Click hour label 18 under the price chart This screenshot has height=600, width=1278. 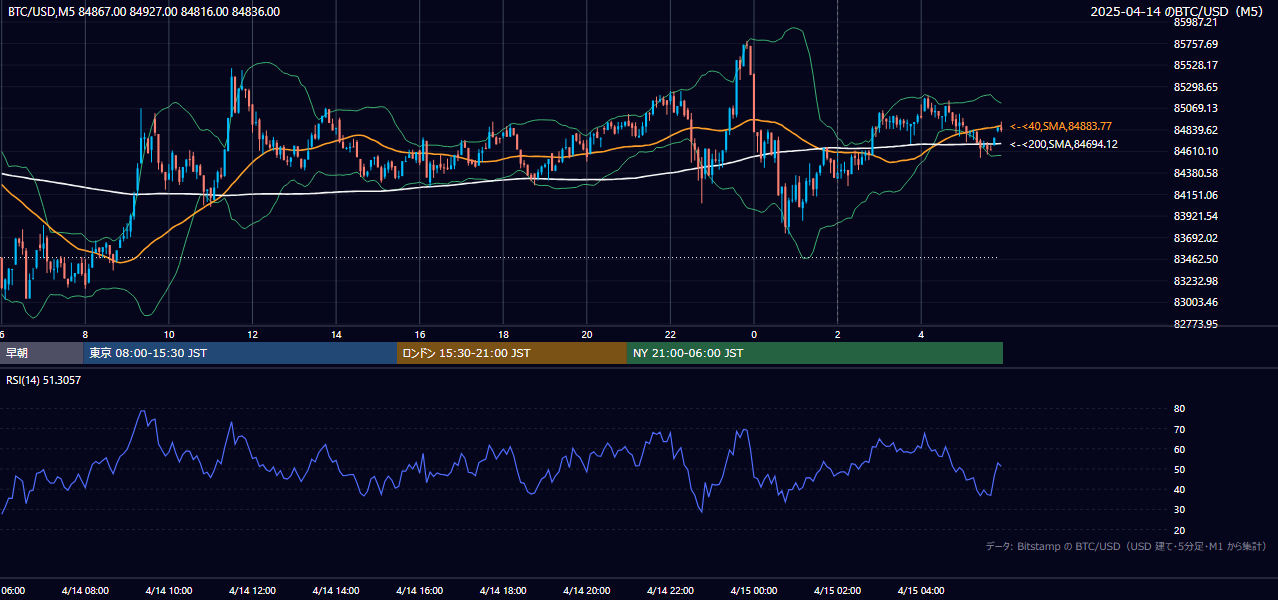click(504, 334)
